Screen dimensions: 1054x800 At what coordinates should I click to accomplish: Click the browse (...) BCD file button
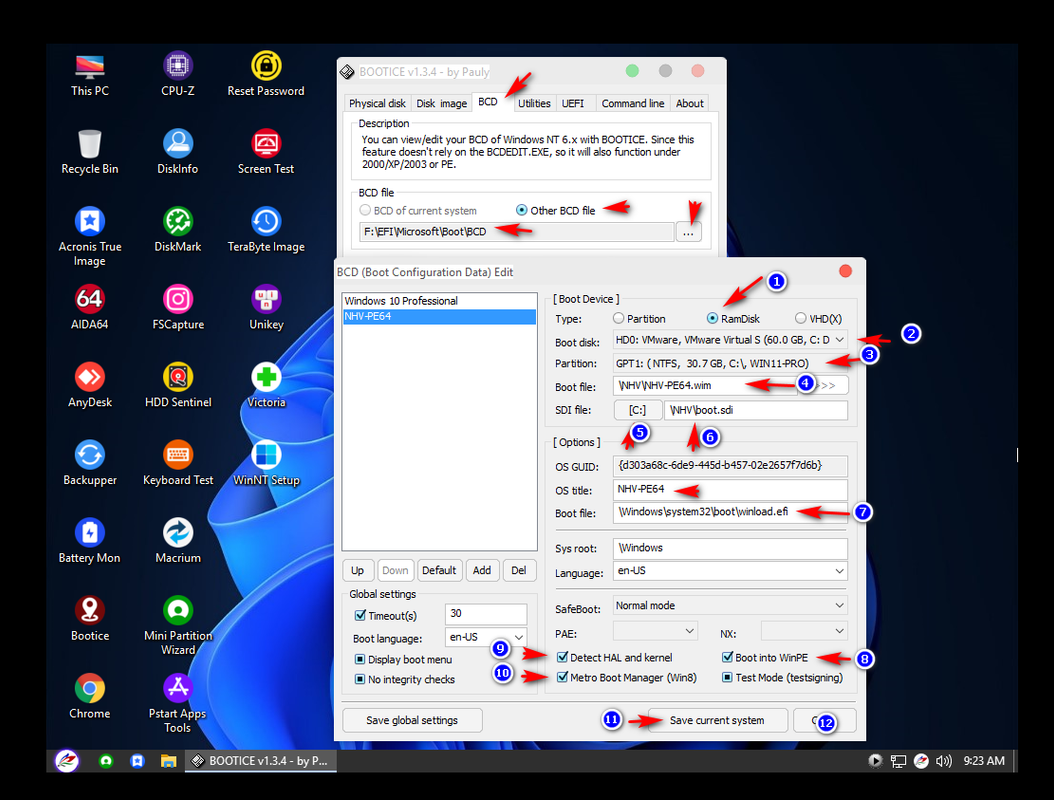point(688,232)
